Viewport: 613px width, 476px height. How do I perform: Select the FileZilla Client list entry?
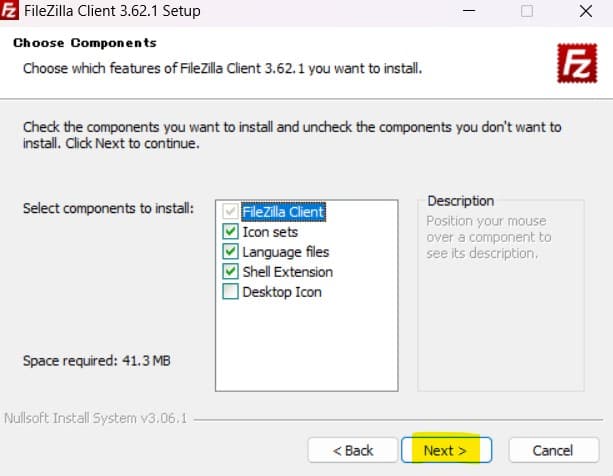coord(283,212)
